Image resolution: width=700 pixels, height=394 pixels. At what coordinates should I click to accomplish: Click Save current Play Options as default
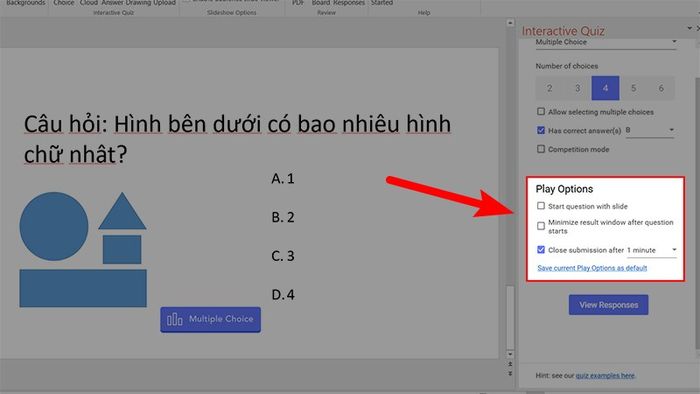592,268
